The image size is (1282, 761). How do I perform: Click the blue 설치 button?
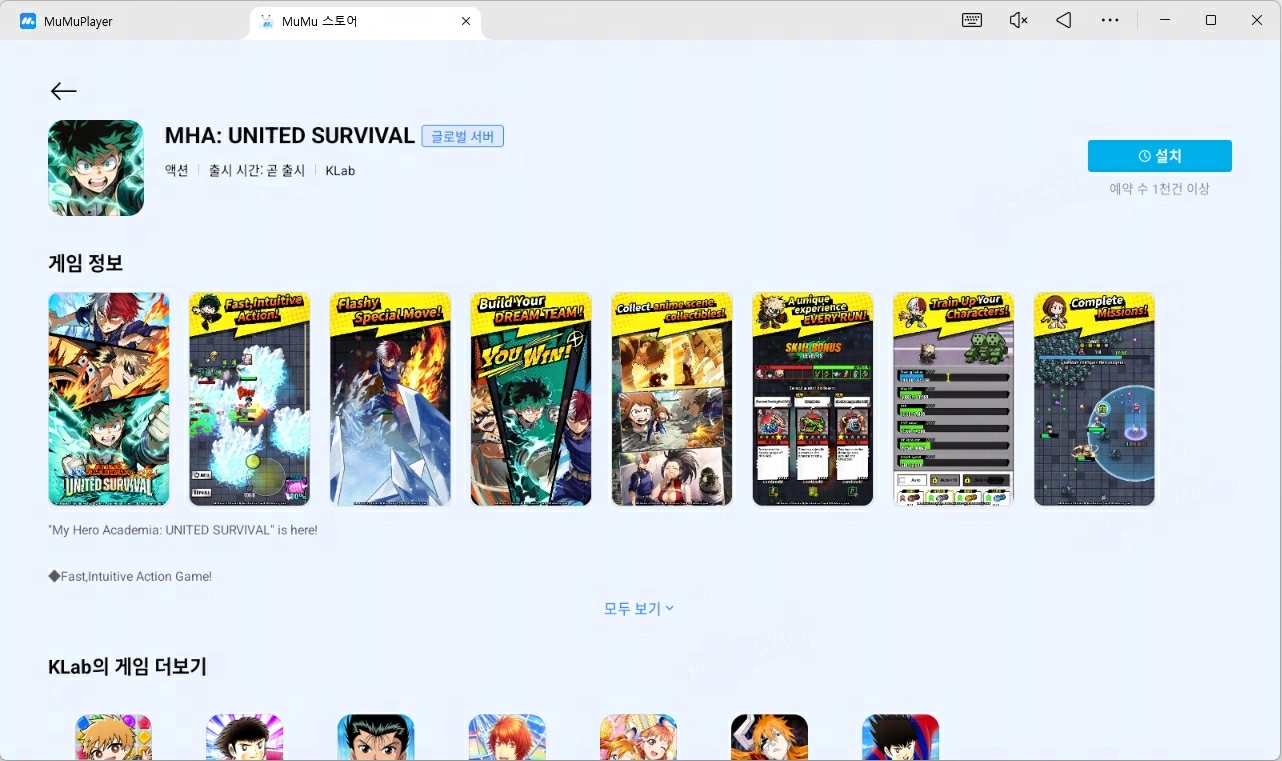(1160, 156)
